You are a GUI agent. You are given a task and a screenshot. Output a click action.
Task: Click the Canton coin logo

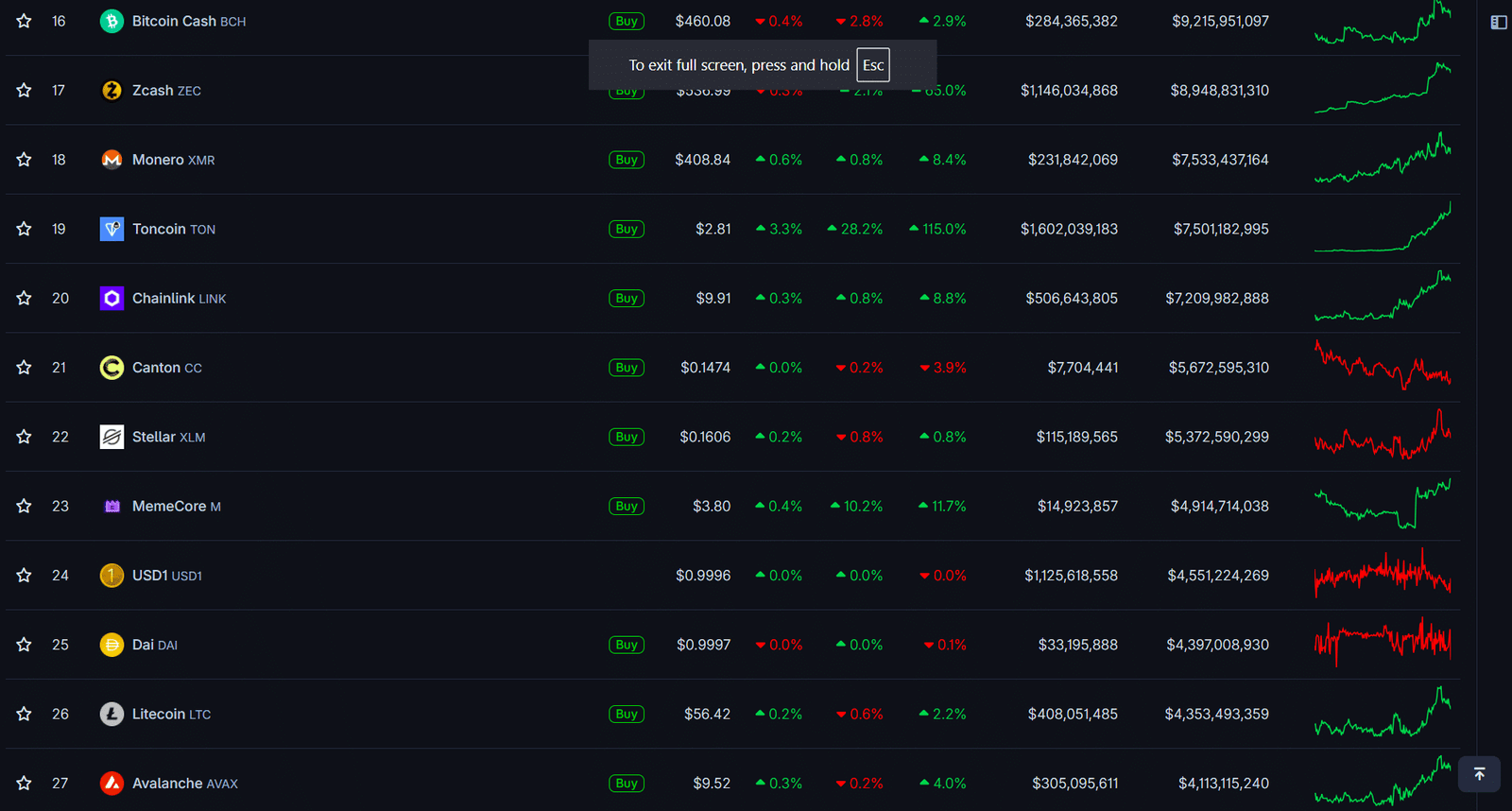(112, 368)
